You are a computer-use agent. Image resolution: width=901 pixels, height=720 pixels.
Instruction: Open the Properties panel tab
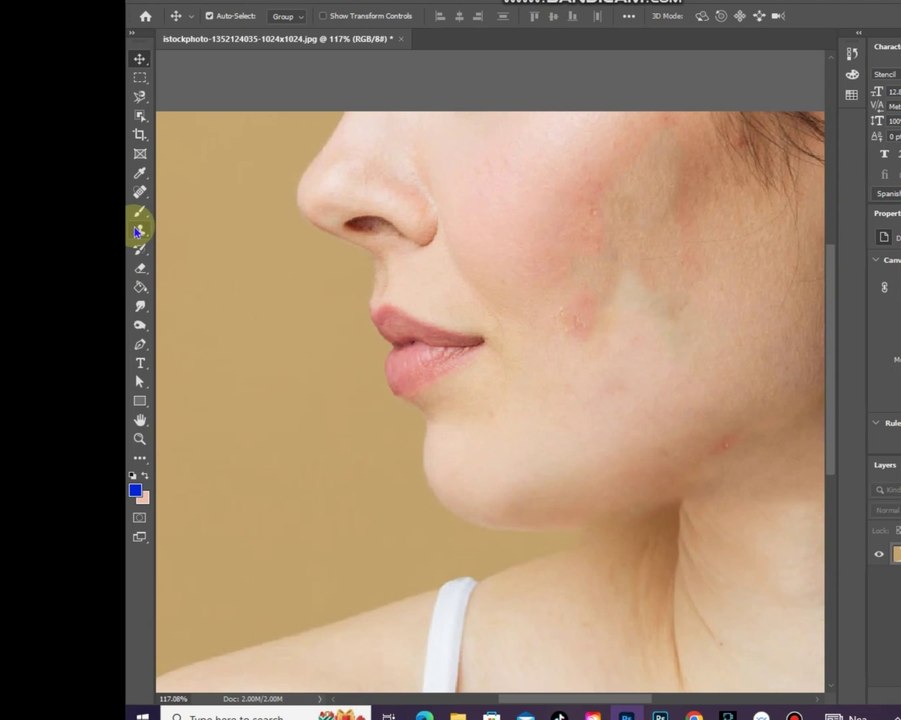887,213
